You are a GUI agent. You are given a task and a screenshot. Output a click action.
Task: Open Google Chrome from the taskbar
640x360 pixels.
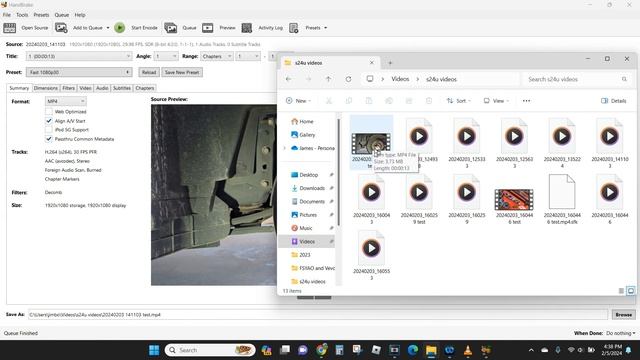(x=322, y=350)
